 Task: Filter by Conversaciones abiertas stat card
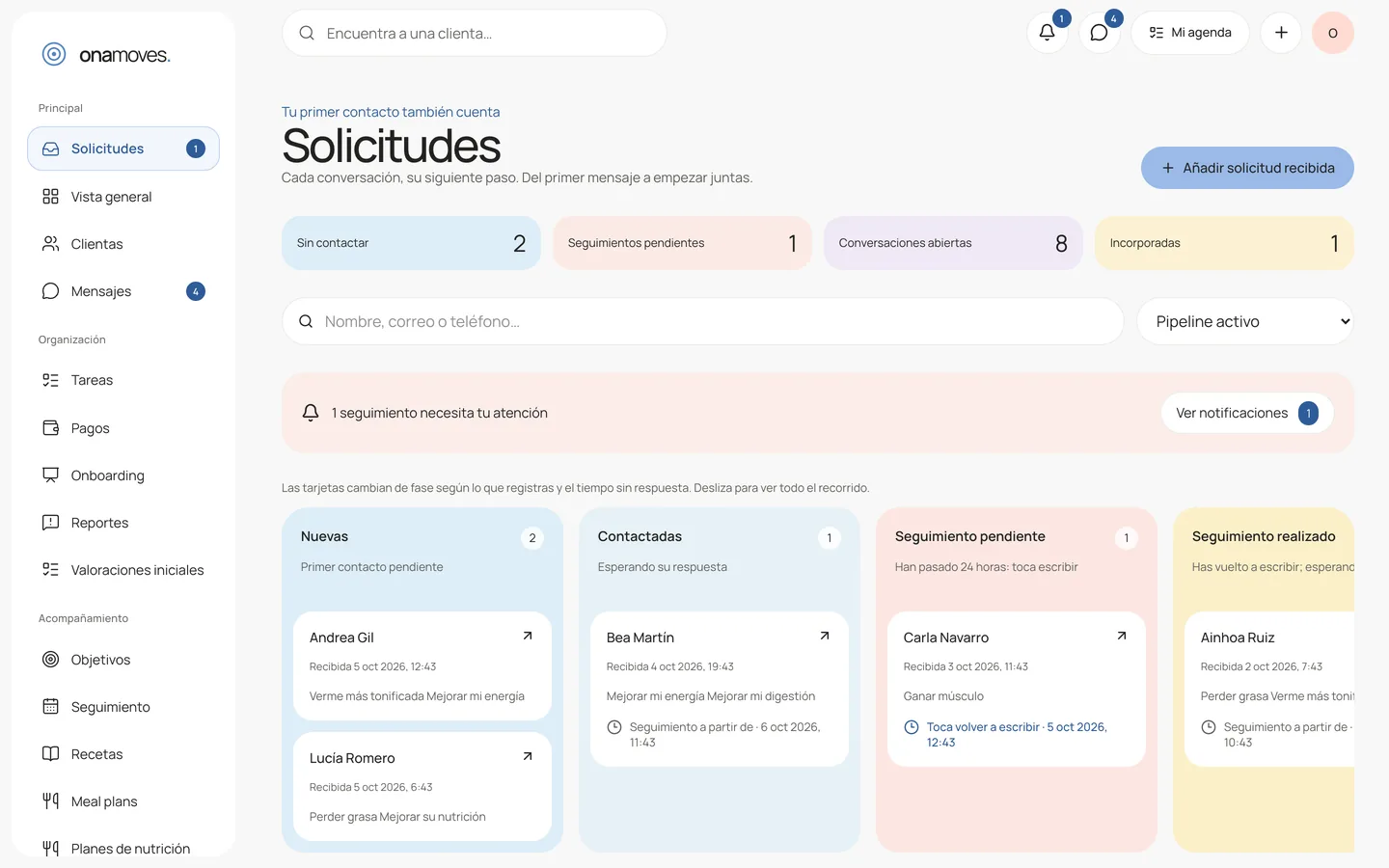point(953,243)
